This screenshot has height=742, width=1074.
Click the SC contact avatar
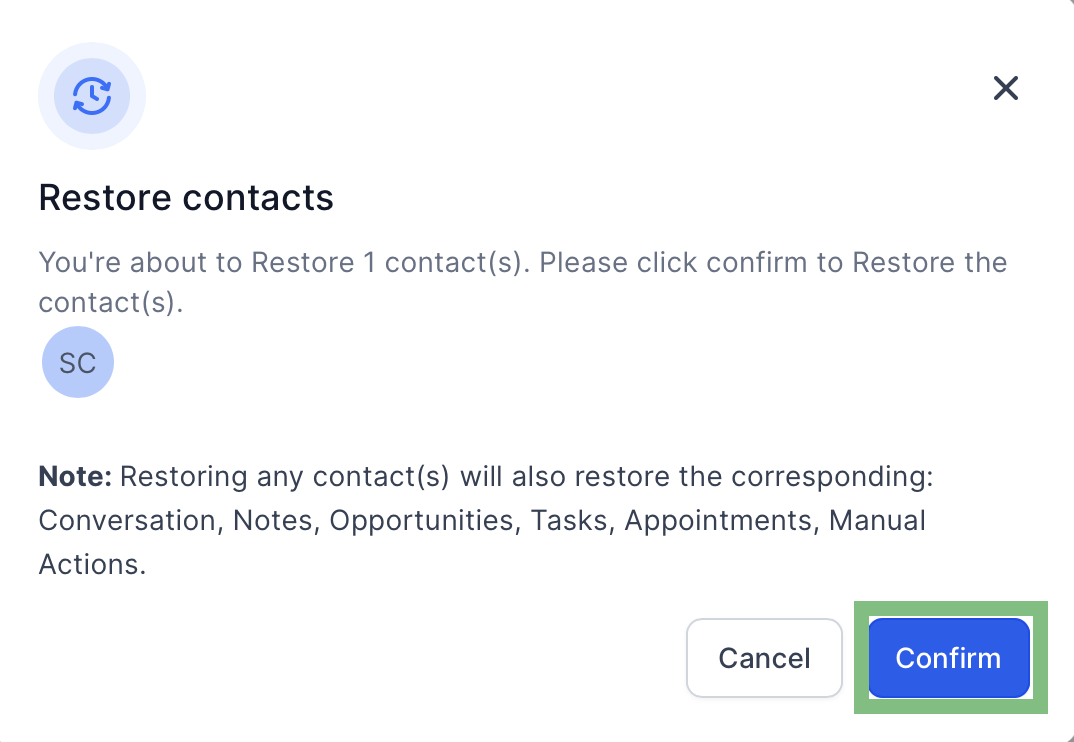pyautogui.click(x=78, y=362)
